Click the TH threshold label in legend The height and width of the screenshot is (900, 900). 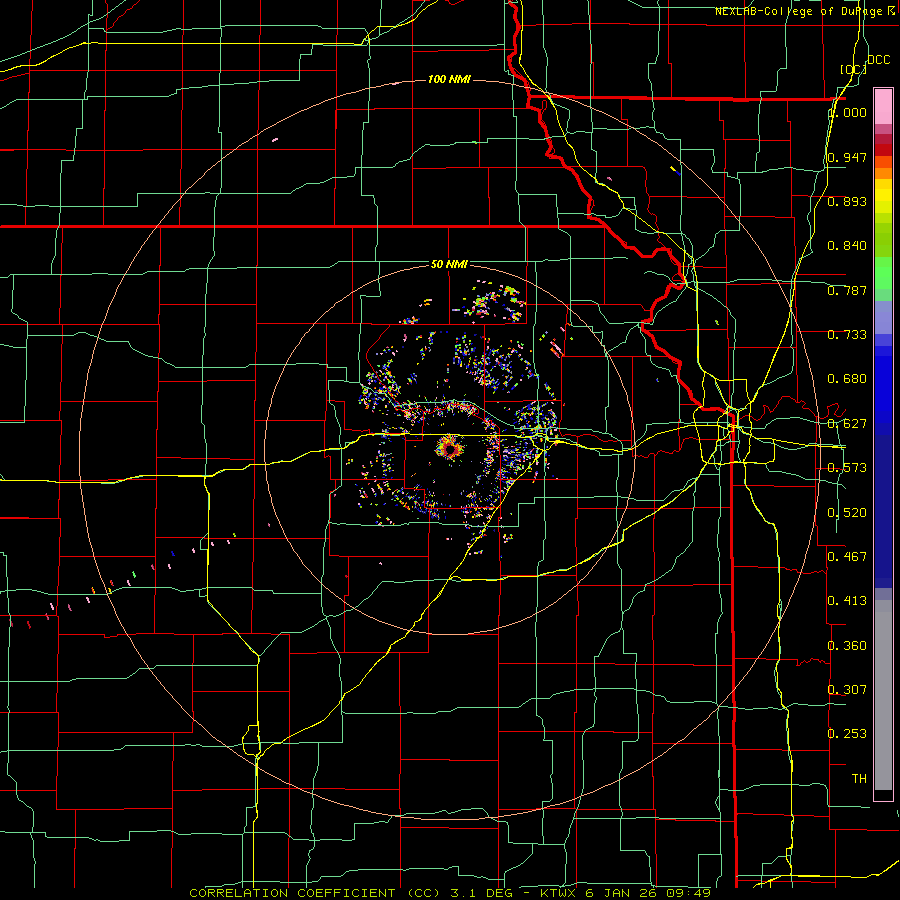tap(859, 778)
